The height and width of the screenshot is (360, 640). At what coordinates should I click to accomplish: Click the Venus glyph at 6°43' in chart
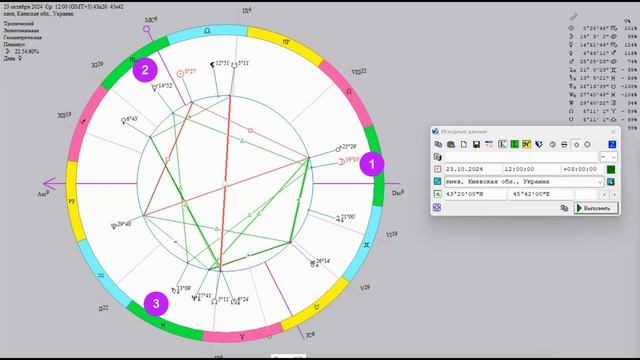(x=123, y=121)
